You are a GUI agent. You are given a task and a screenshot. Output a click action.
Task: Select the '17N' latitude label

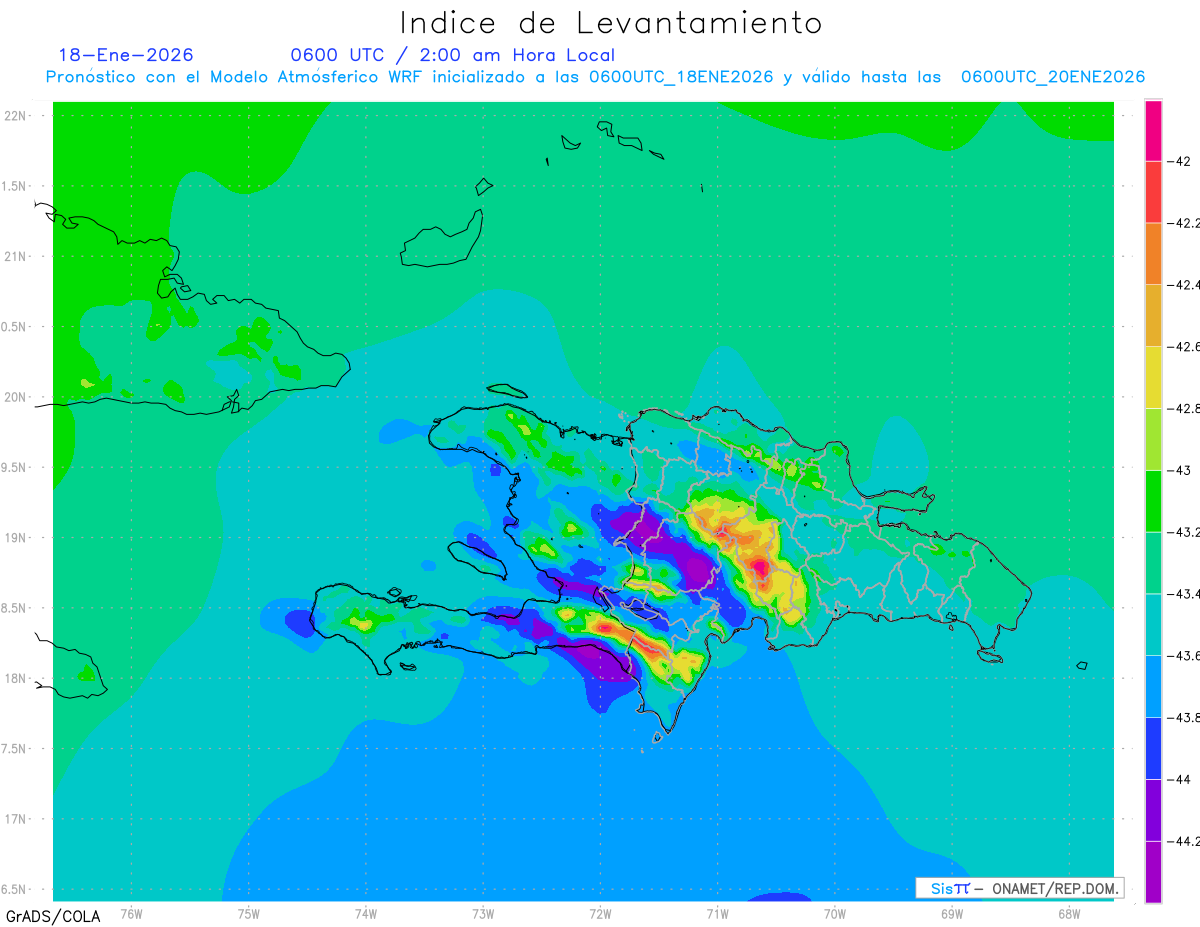coord(16,819)
